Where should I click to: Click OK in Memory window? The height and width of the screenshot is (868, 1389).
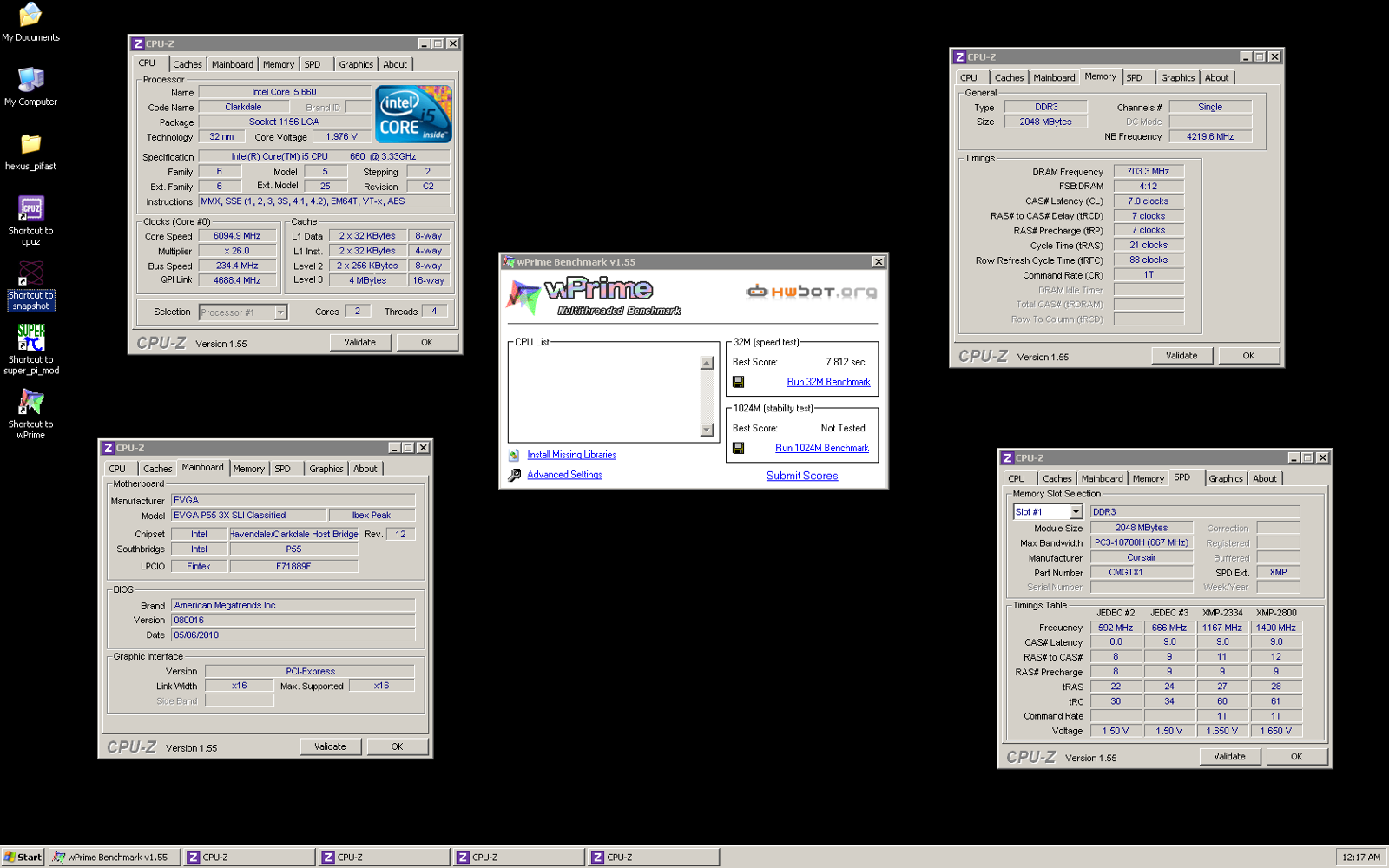pos(1248,355)
